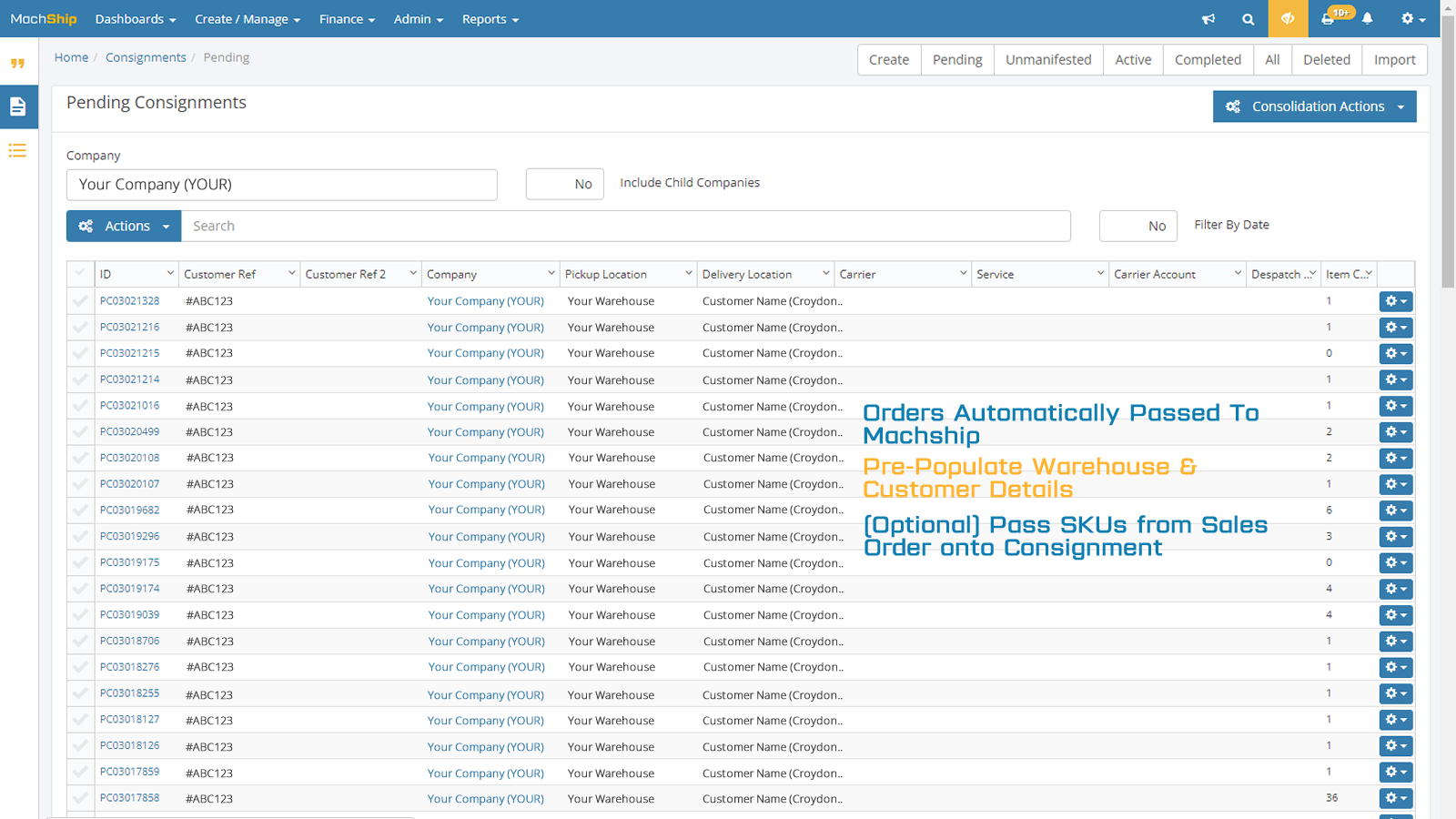Open gear menu for row PC03020108

1396,458
